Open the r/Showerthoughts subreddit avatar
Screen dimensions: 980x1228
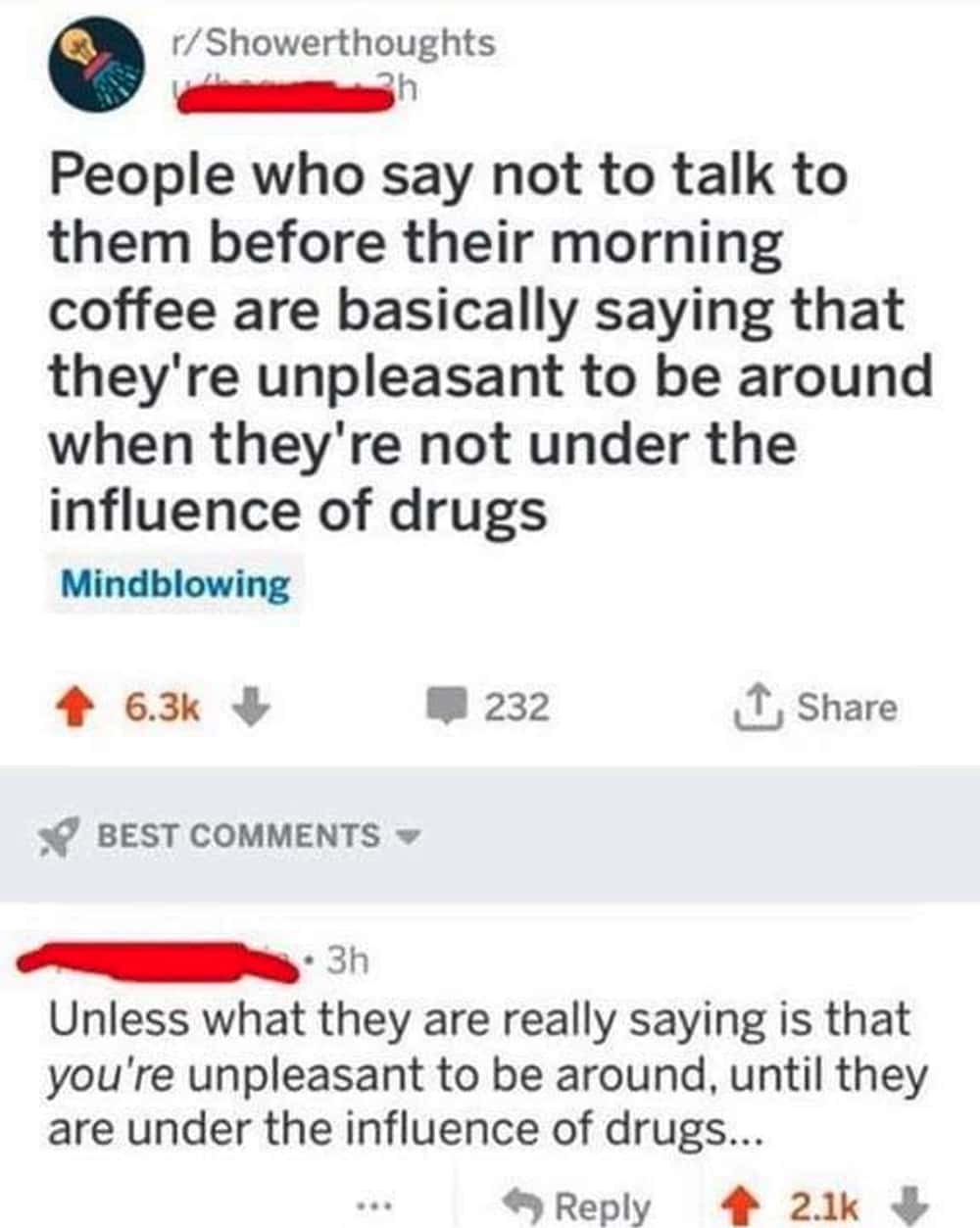[98, 68]
